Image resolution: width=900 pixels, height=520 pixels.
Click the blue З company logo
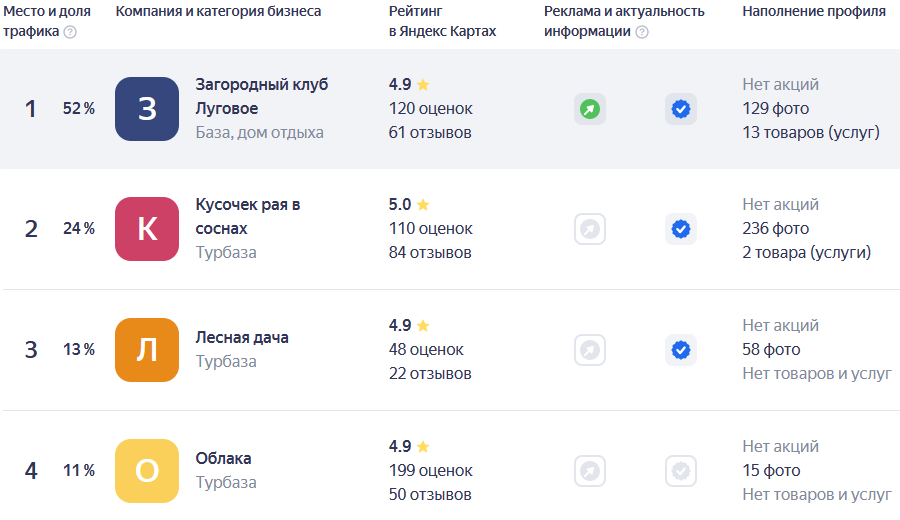[147, 108]
